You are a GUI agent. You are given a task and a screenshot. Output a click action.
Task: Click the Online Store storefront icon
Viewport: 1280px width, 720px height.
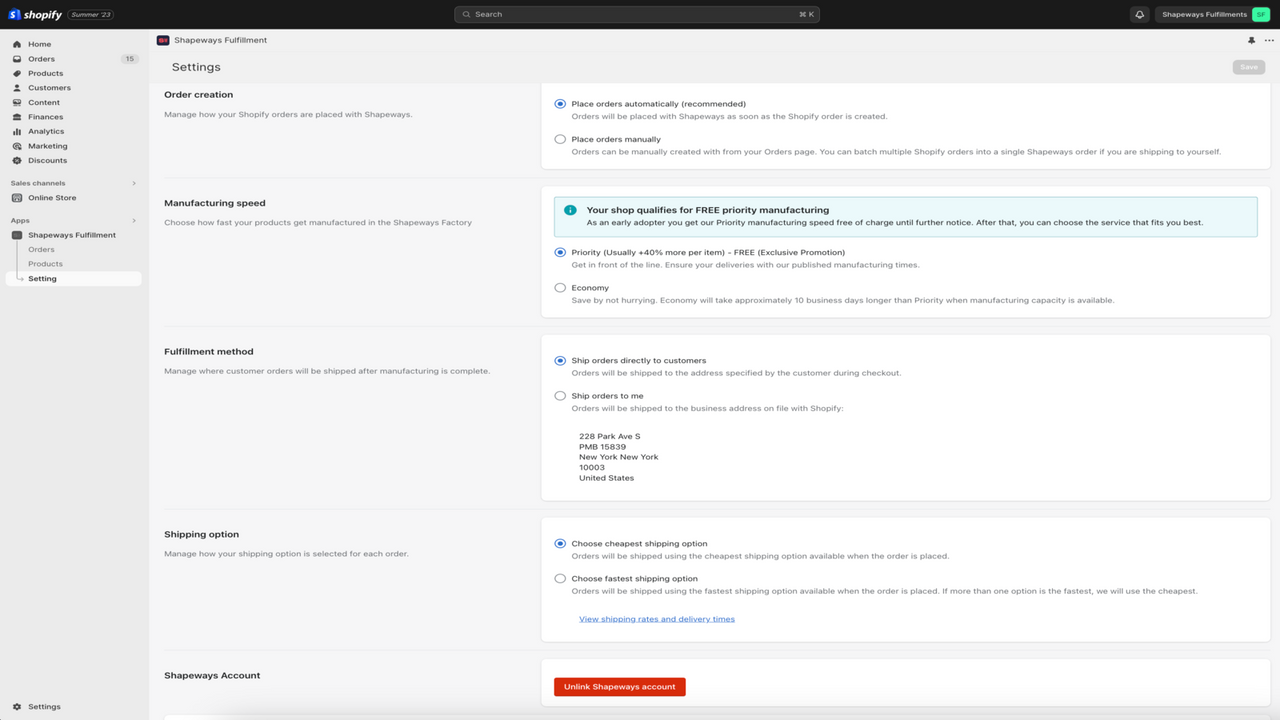(17, 198)
